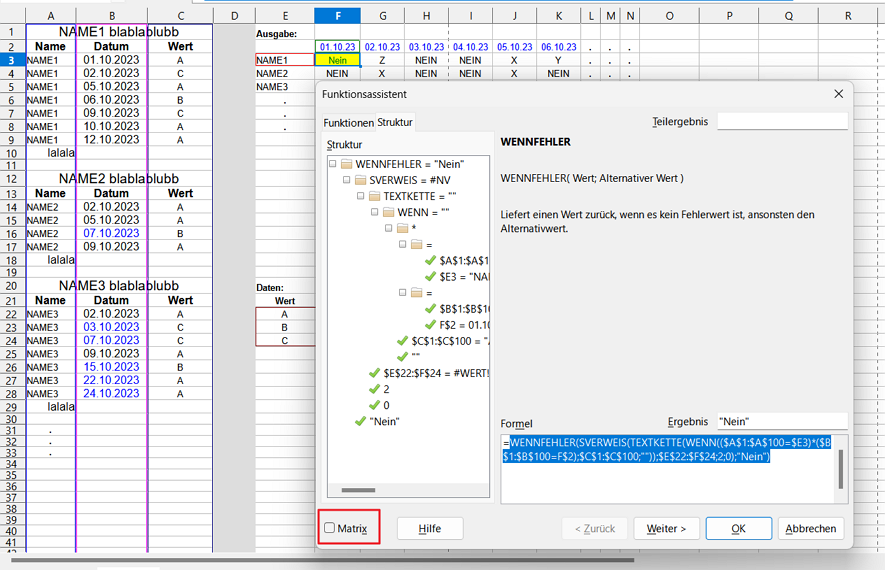
Task: Use the formula box vertical scrollbar
Action: tap(840, 469)
